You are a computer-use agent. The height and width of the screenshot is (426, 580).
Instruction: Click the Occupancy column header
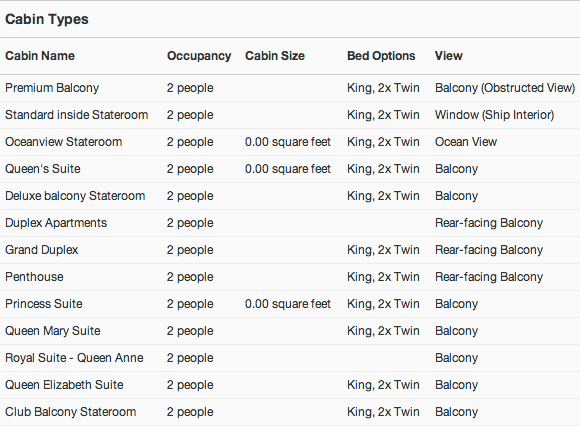coord(199,56)
